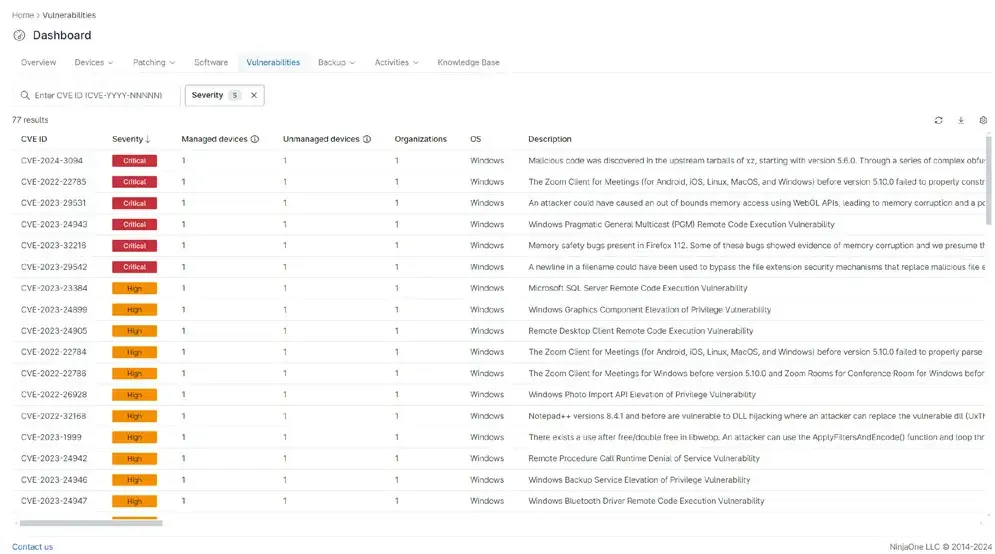
Task: Open CVE-2022-22785 entry
Action: 53,181
